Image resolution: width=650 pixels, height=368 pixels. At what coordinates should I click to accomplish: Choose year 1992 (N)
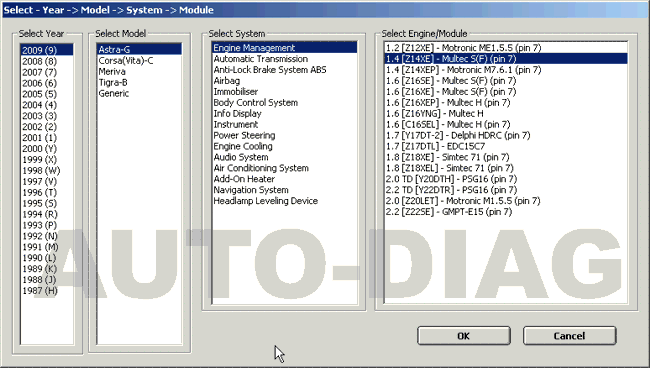(x=47, y=236)
